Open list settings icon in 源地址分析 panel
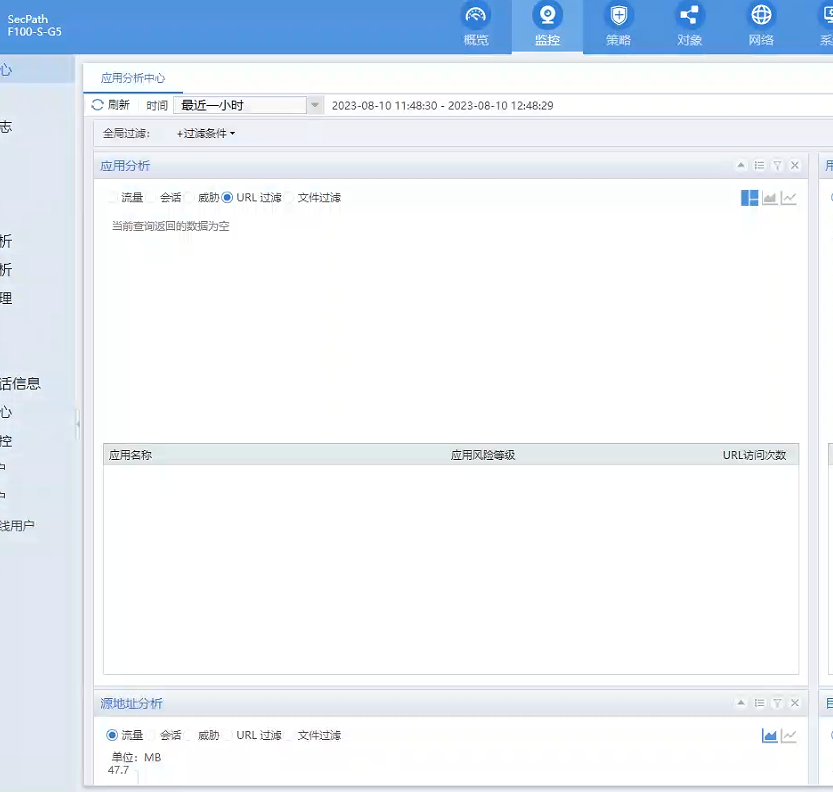 [759, 703]
